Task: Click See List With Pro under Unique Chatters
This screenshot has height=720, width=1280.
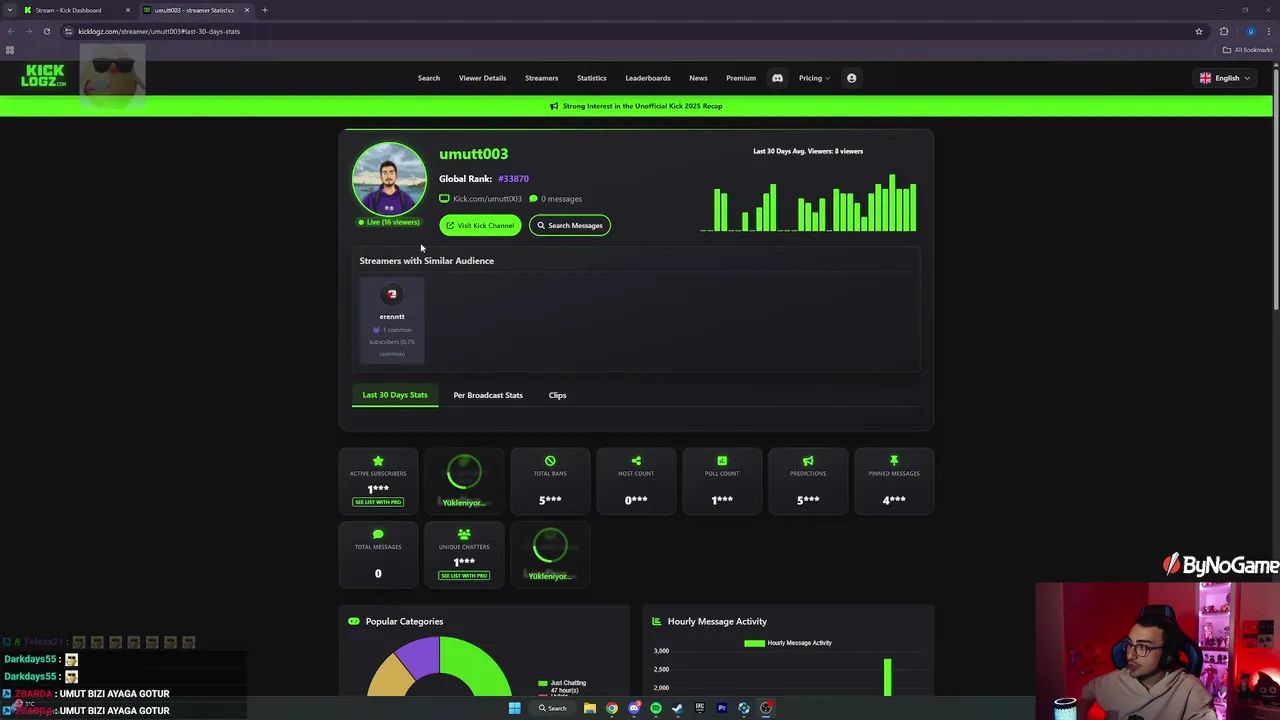Action: coord(464,575)
